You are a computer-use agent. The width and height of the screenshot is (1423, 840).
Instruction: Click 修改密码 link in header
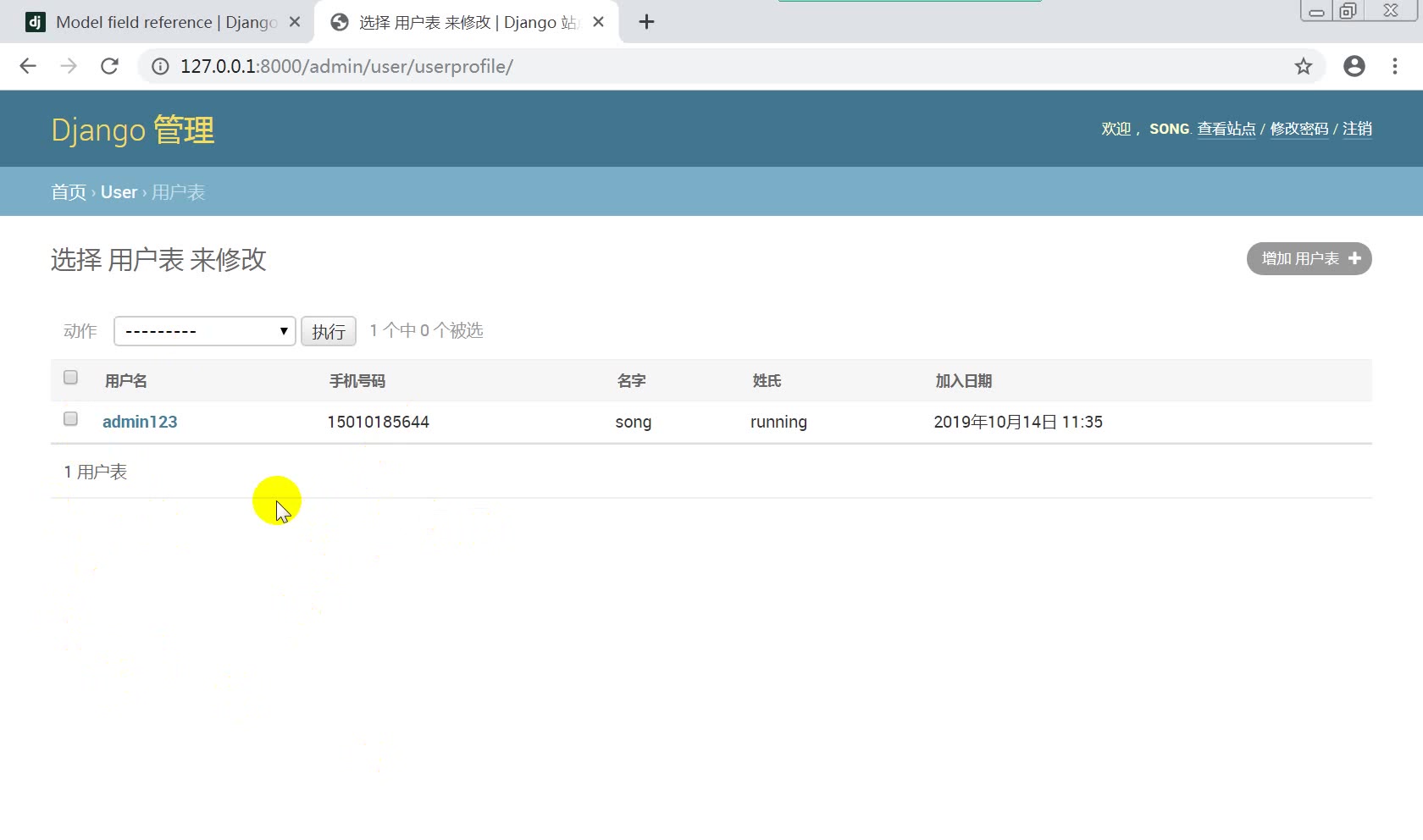pos(1299,129)
